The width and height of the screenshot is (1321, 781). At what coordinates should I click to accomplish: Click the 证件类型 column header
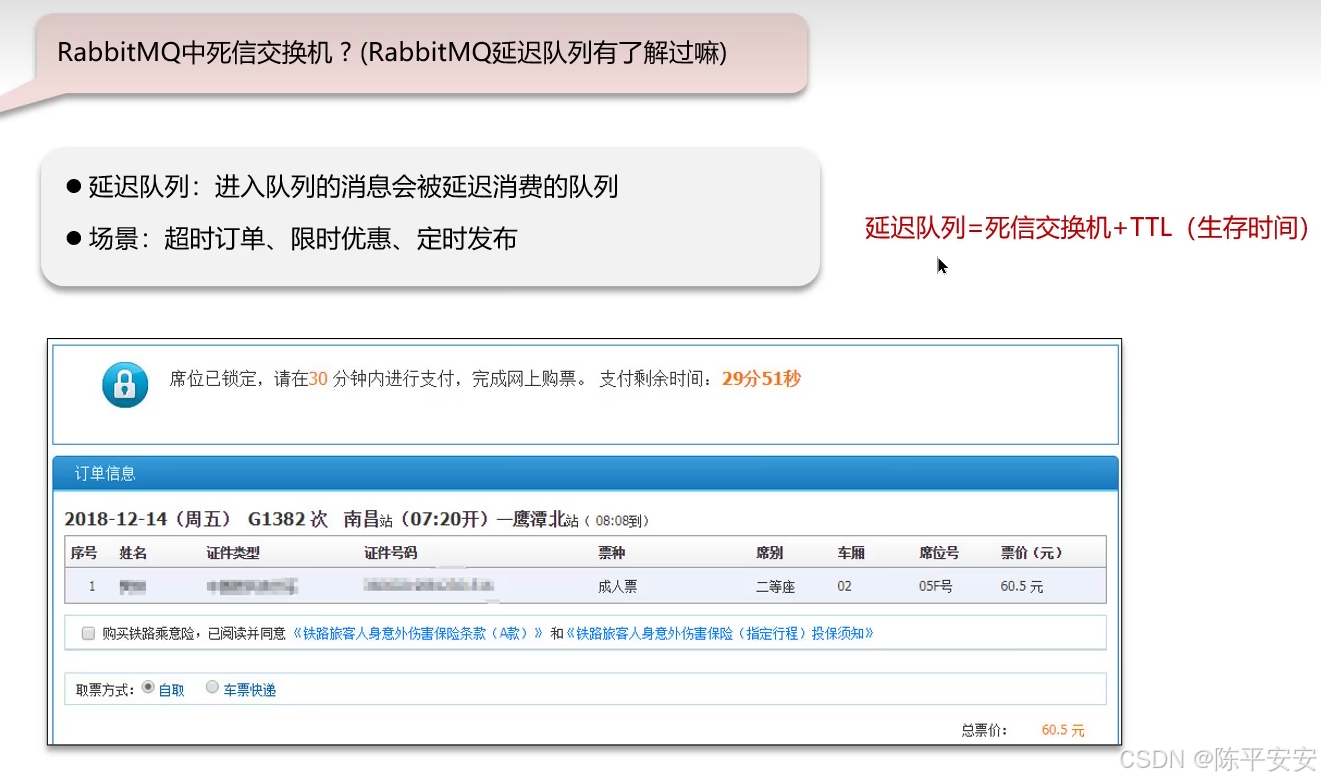233,552
